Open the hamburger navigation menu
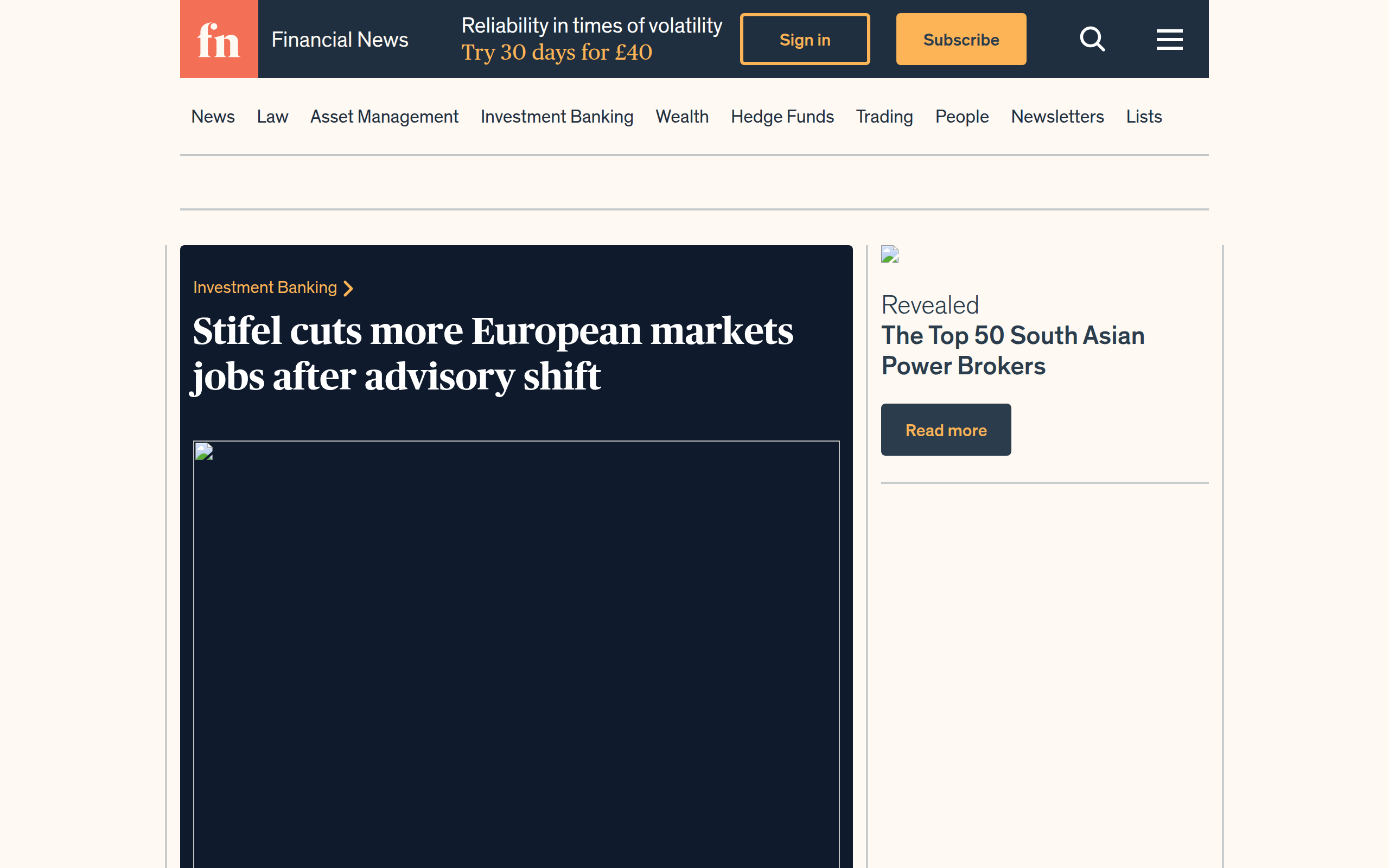The image size is (1389, 868). click(x=1170, y=39)
